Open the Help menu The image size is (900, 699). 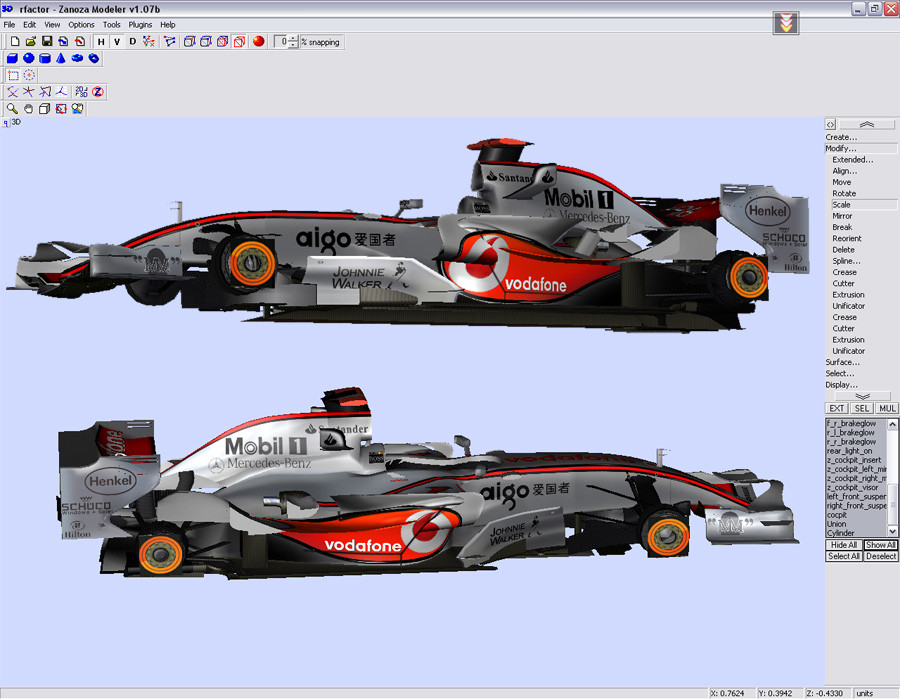(x=168, y=25)
